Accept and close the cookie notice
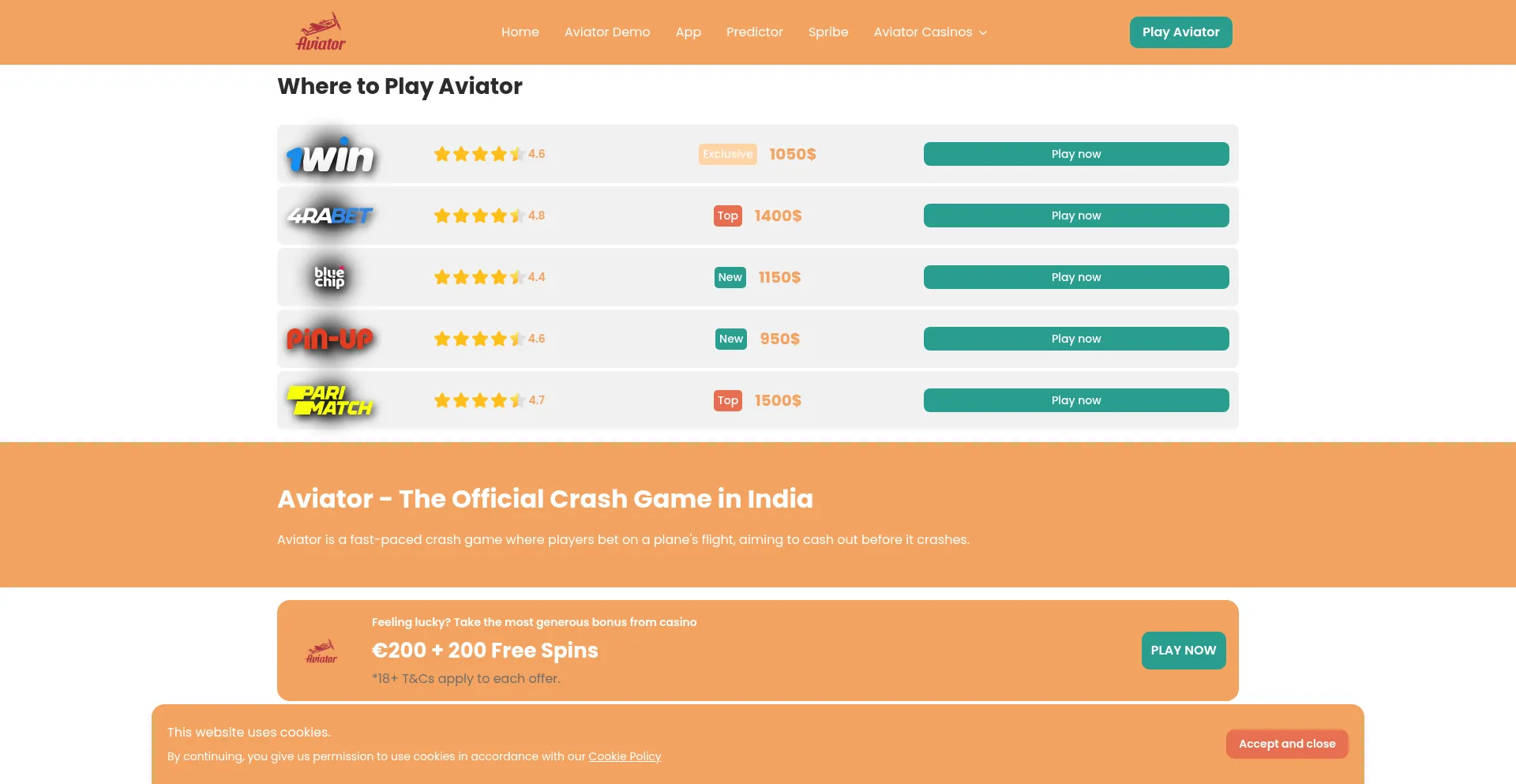1516x784 pixels. coord(1287,744)
